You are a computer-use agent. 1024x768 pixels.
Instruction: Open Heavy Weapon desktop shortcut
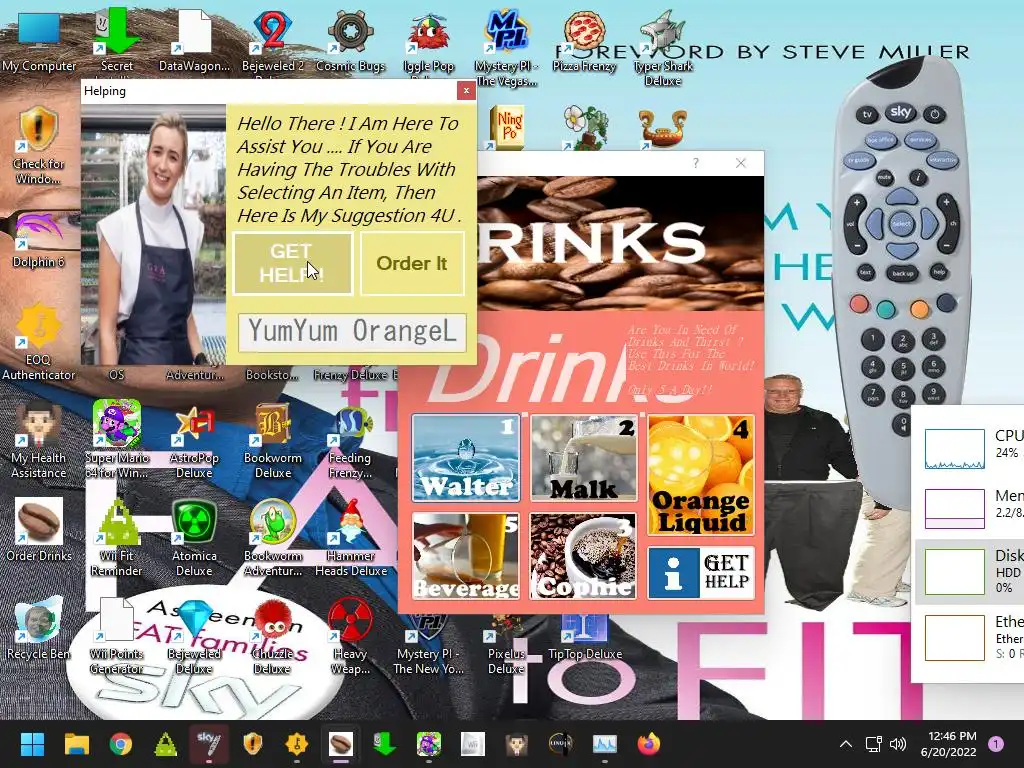(x=350, y=635)
